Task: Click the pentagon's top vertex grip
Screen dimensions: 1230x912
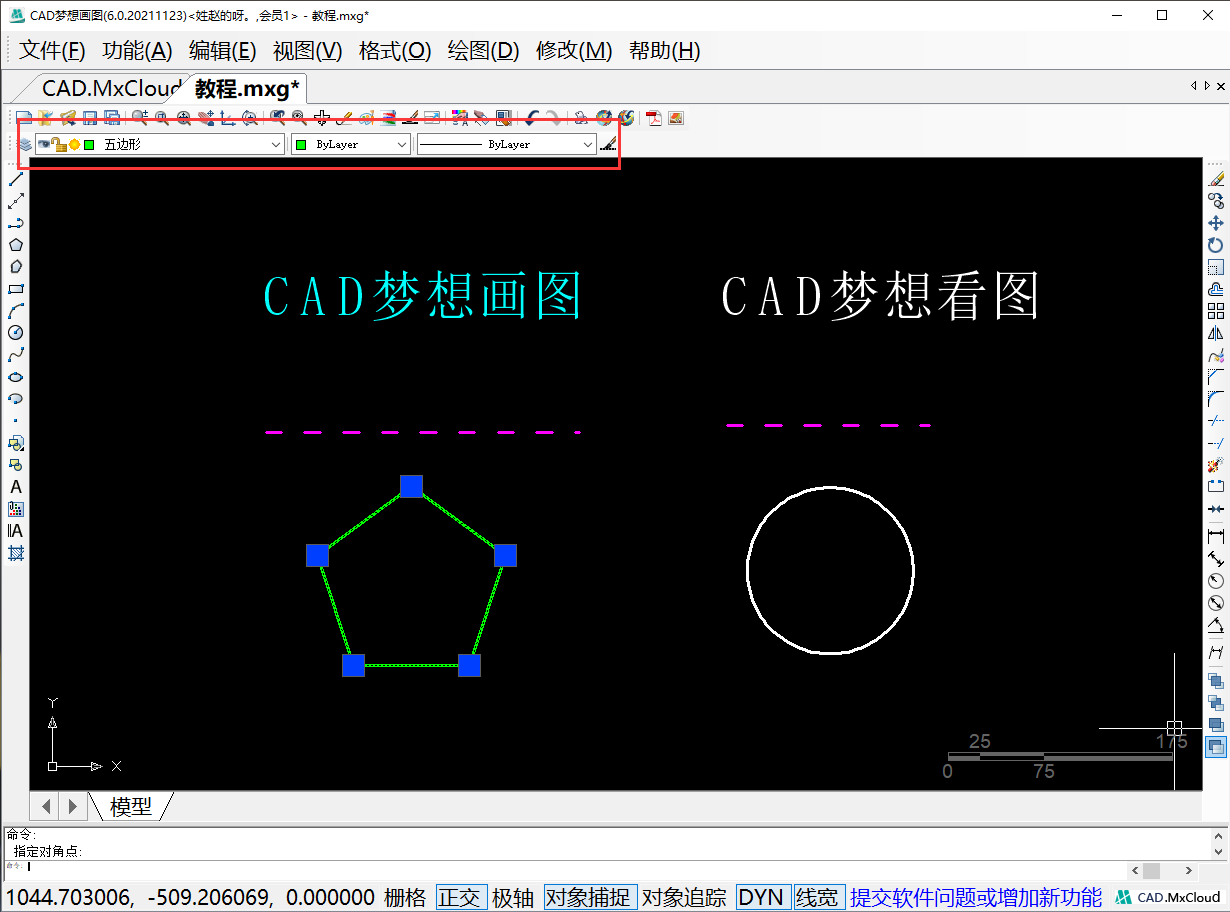Action: click(x=411, y=486)
